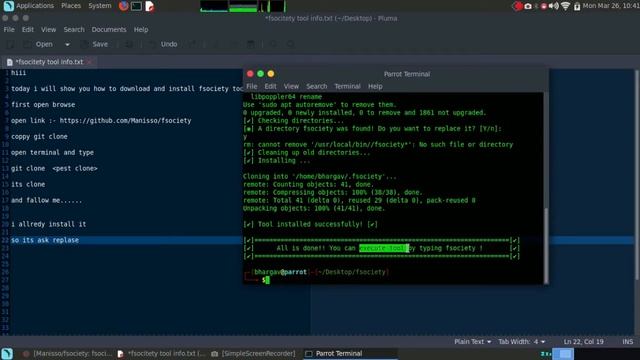Open Tab Width dropdown in status bar
Viewport: 640px width, 360px height.
[522, 342]
